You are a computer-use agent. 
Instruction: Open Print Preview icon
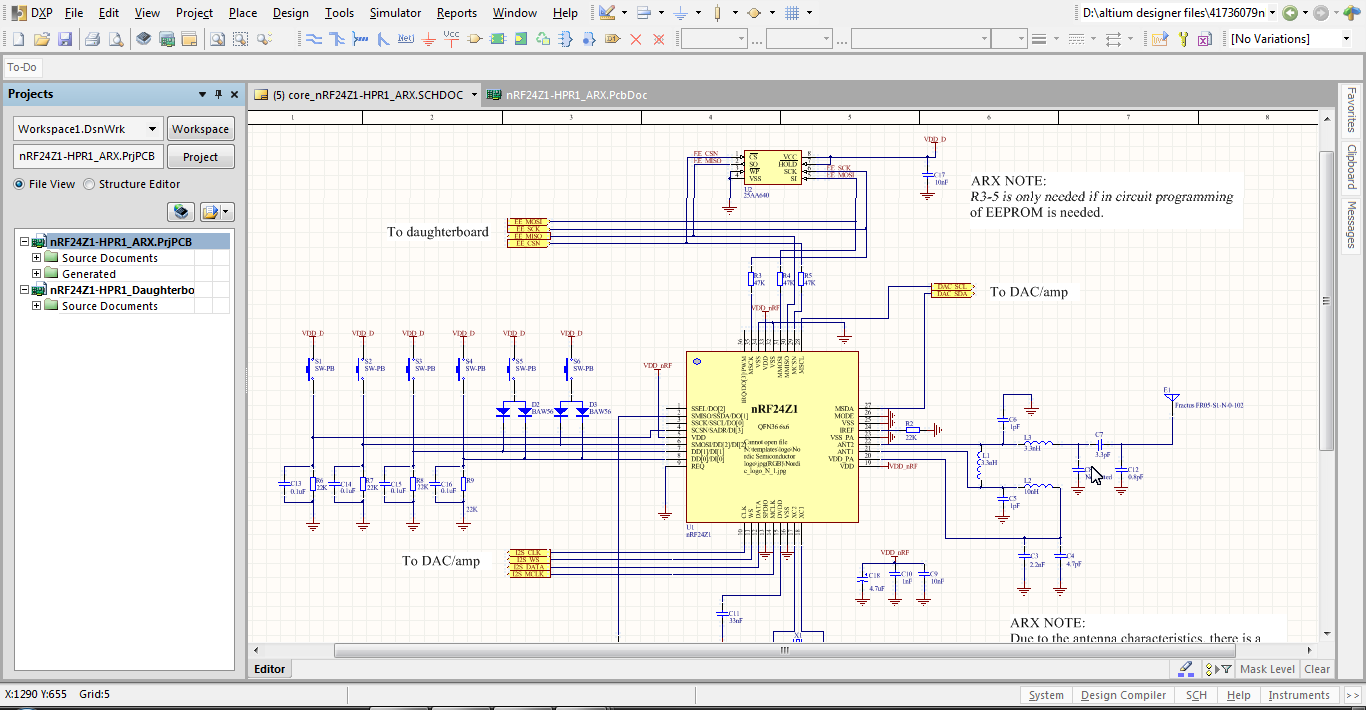coord(116,39)
